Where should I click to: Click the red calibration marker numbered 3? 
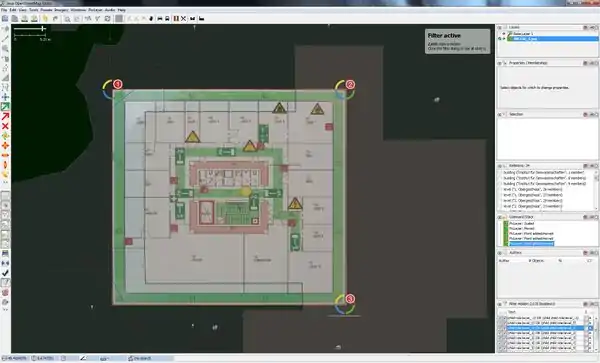[350, 299]
